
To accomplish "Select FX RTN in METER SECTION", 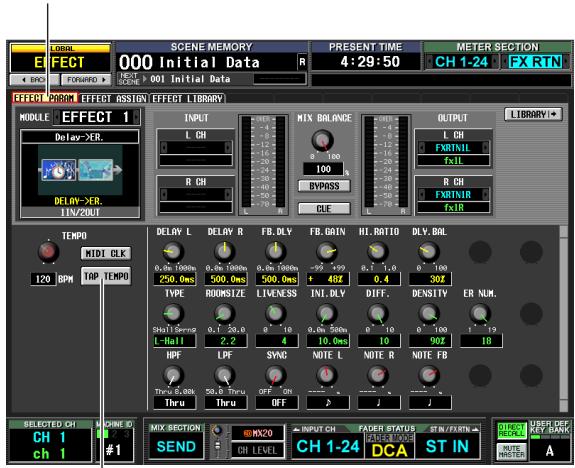I will coord(536,62).
